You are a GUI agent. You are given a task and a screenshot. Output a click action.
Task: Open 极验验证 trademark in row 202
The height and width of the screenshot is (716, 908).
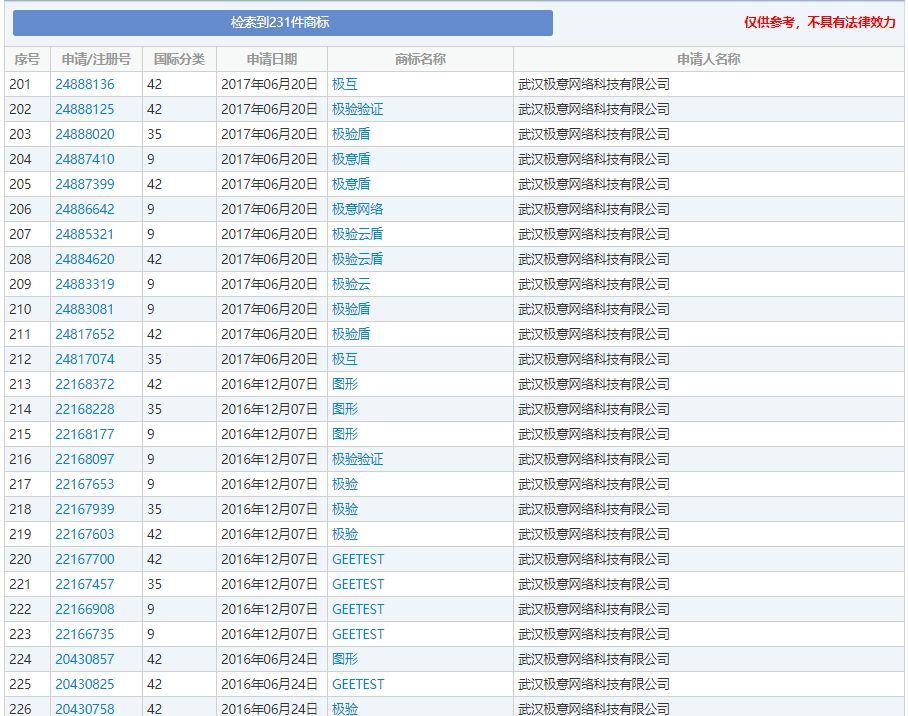(x=357, y=109)
